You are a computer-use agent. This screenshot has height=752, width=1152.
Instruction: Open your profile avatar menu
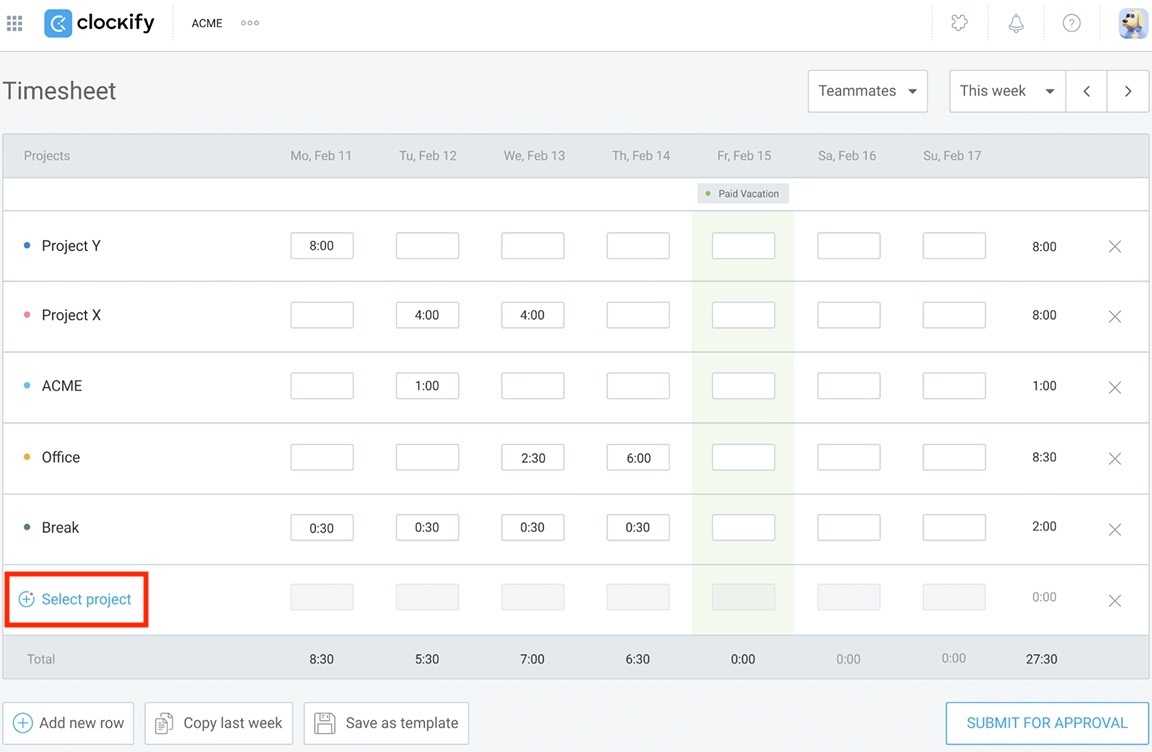tap(1132, 23)
